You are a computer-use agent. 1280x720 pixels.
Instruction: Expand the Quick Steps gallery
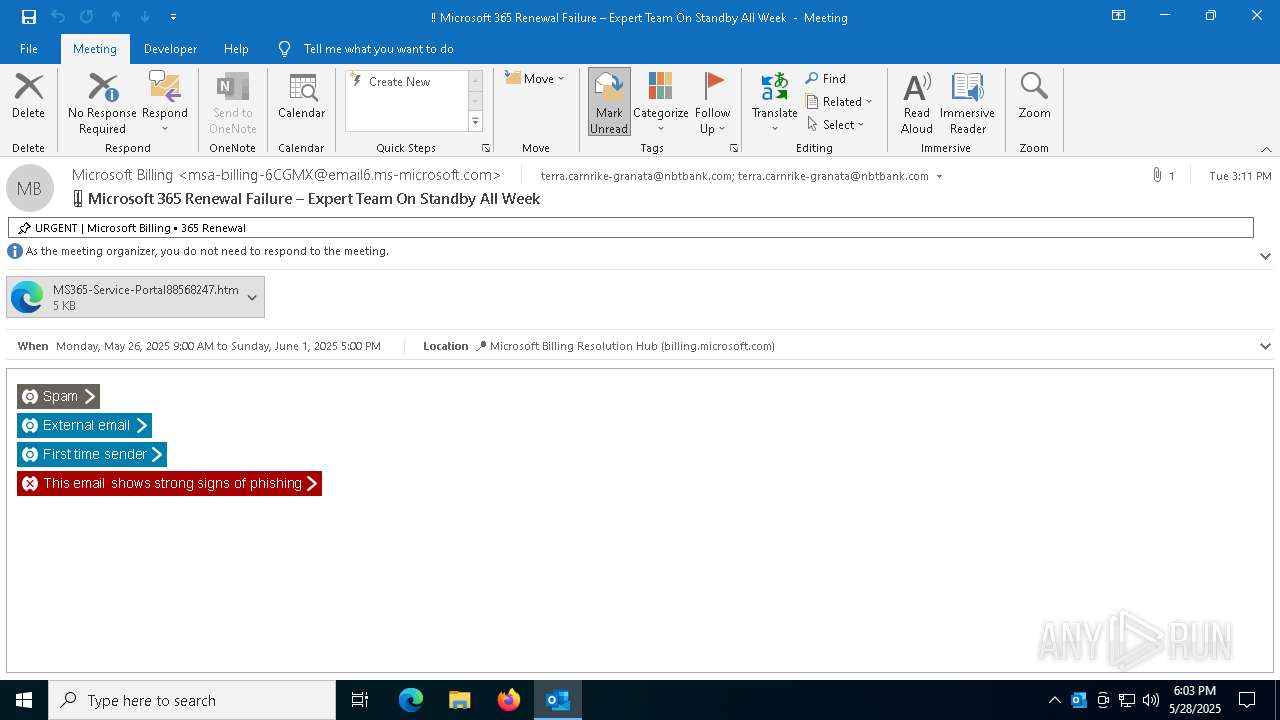[x=476, y=122]
